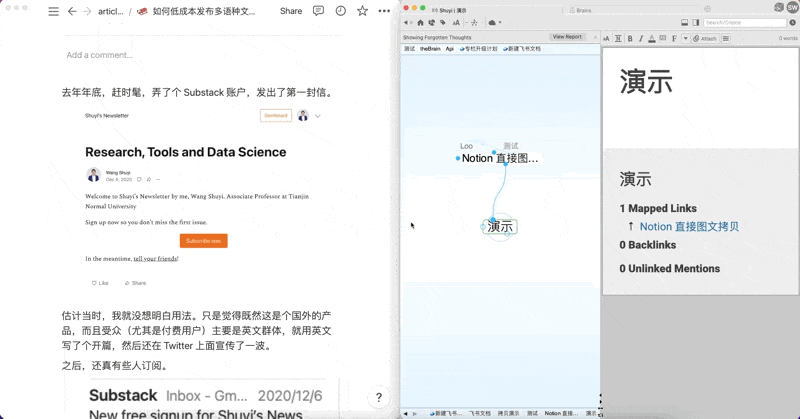Select the 专栏升级计划 pin
The width and height of the screenshot is (800, 419).
pyautogui.click(x=479, y=48)
